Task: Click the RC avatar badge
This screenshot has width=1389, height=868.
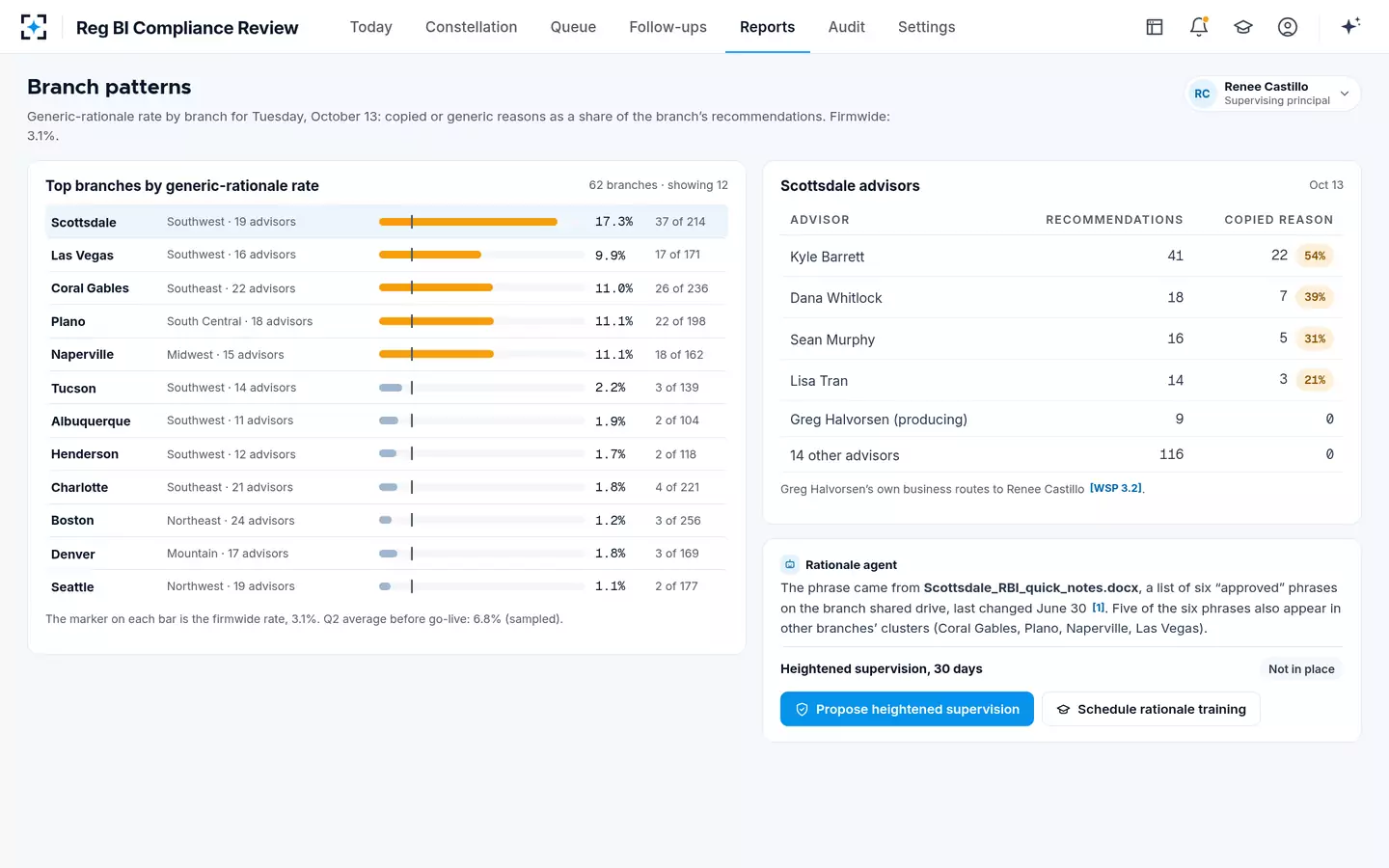Action: coord(1202,94)
